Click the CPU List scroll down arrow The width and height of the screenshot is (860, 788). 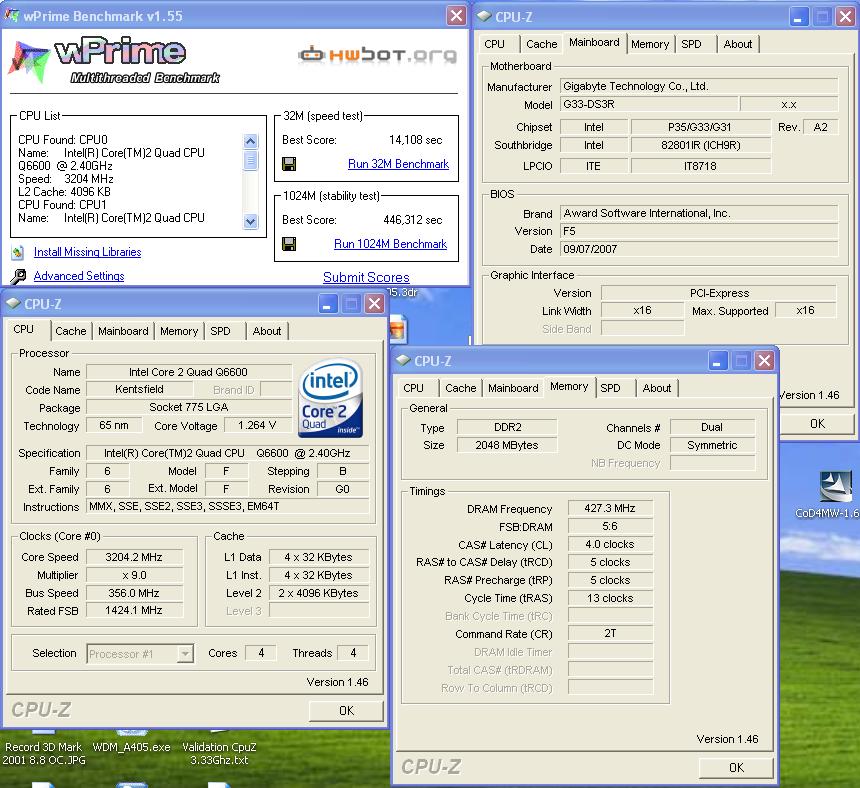250,222
